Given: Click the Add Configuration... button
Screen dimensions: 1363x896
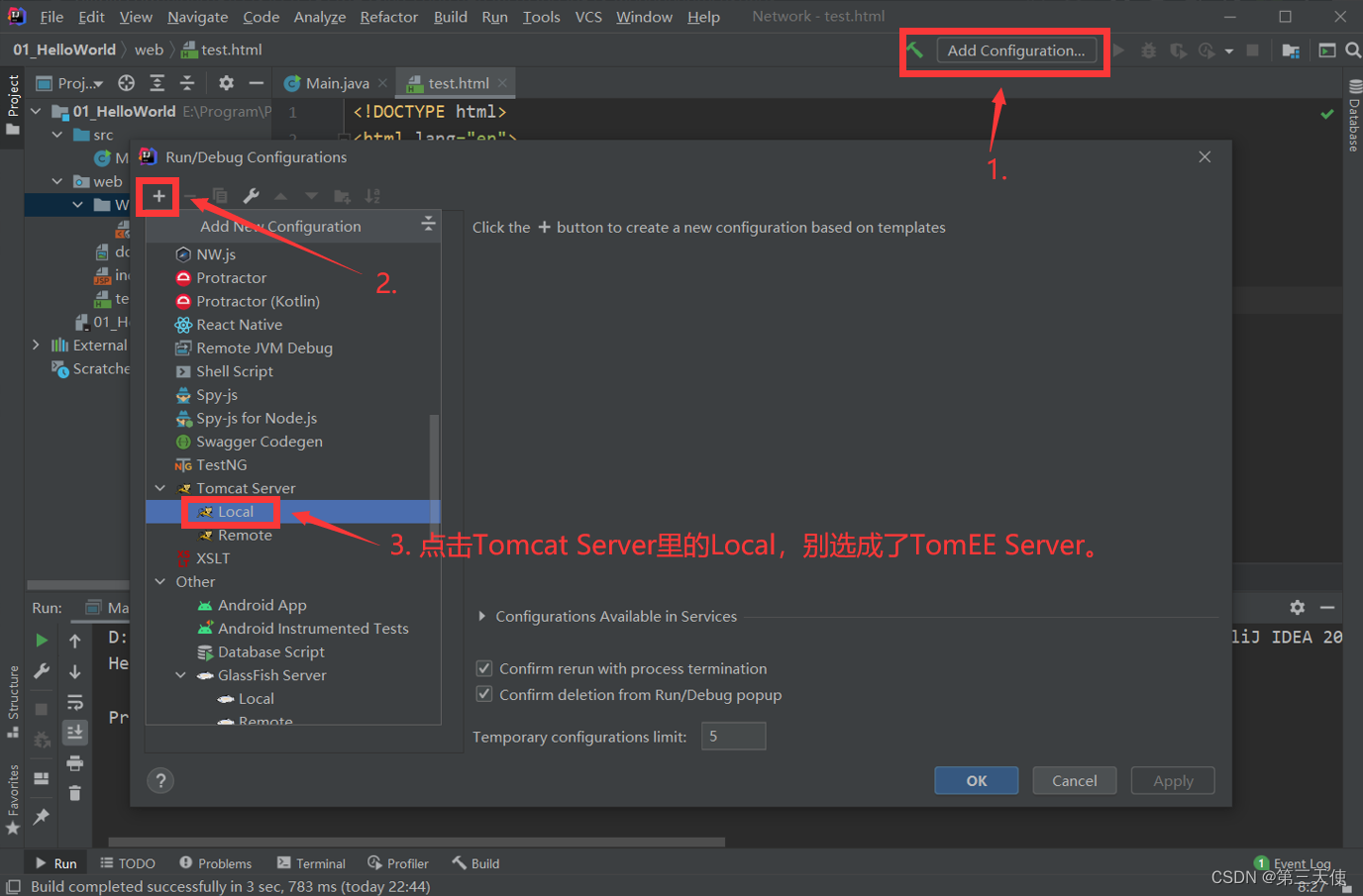Looking at the screenshot, I should coord(1015,50).
